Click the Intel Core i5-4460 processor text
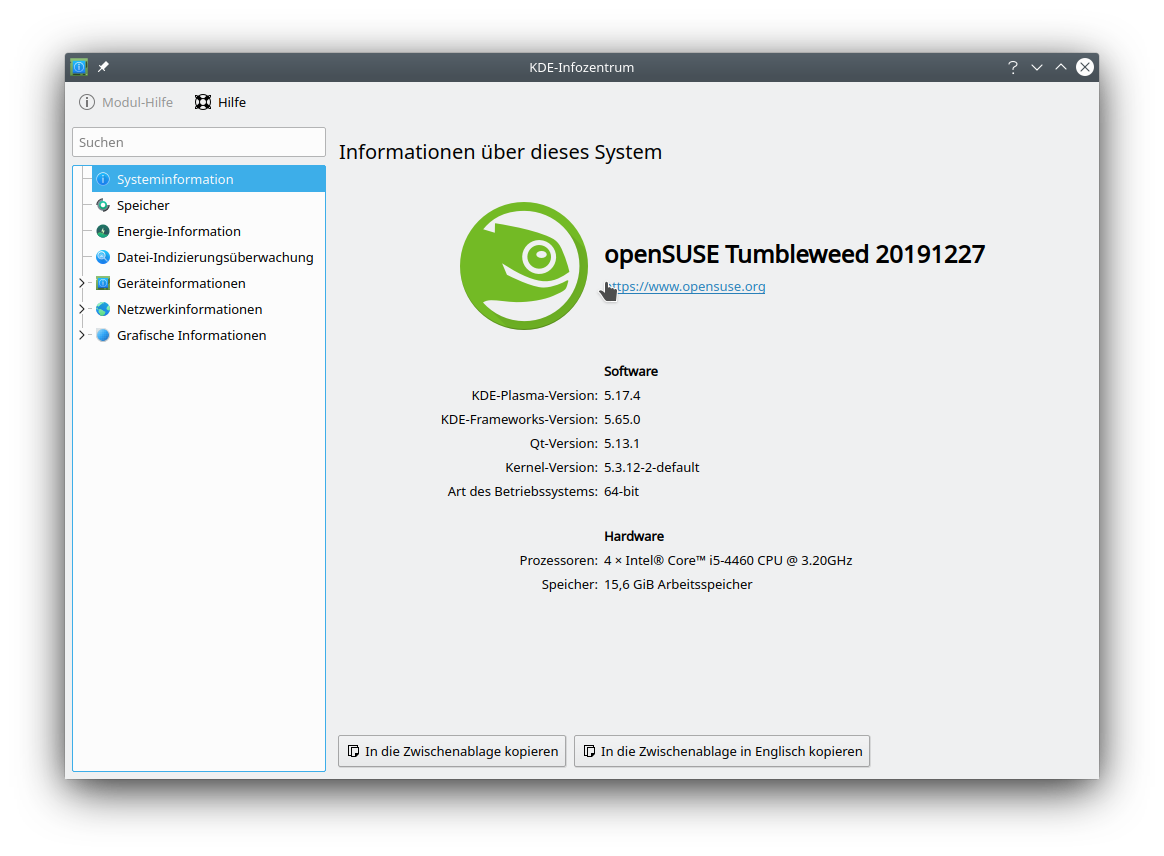The image size is (1164, 856). click(728, 560)
